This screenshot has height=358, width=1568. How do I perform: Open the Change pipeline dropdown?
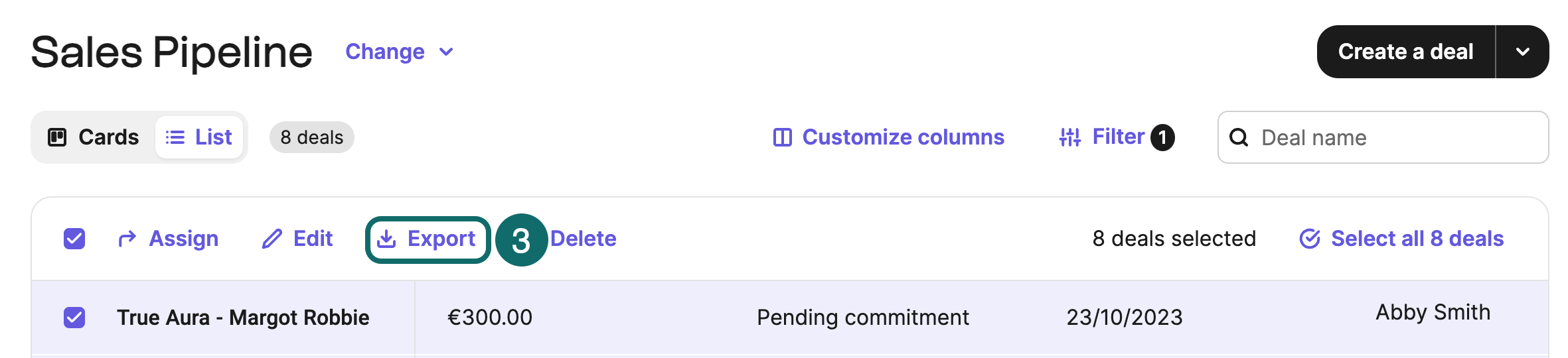399,52
